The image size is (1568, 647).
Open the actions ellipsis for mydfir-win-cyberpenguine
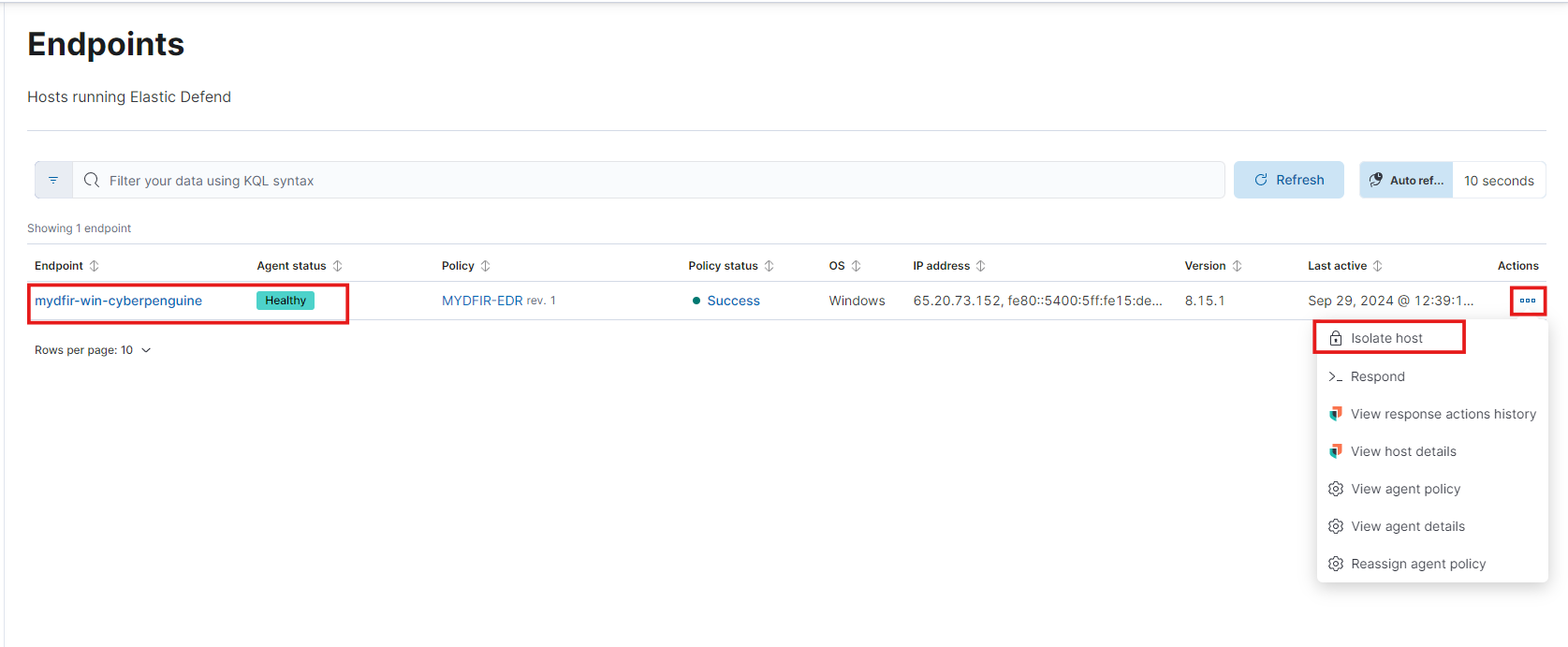[1528, 301]
